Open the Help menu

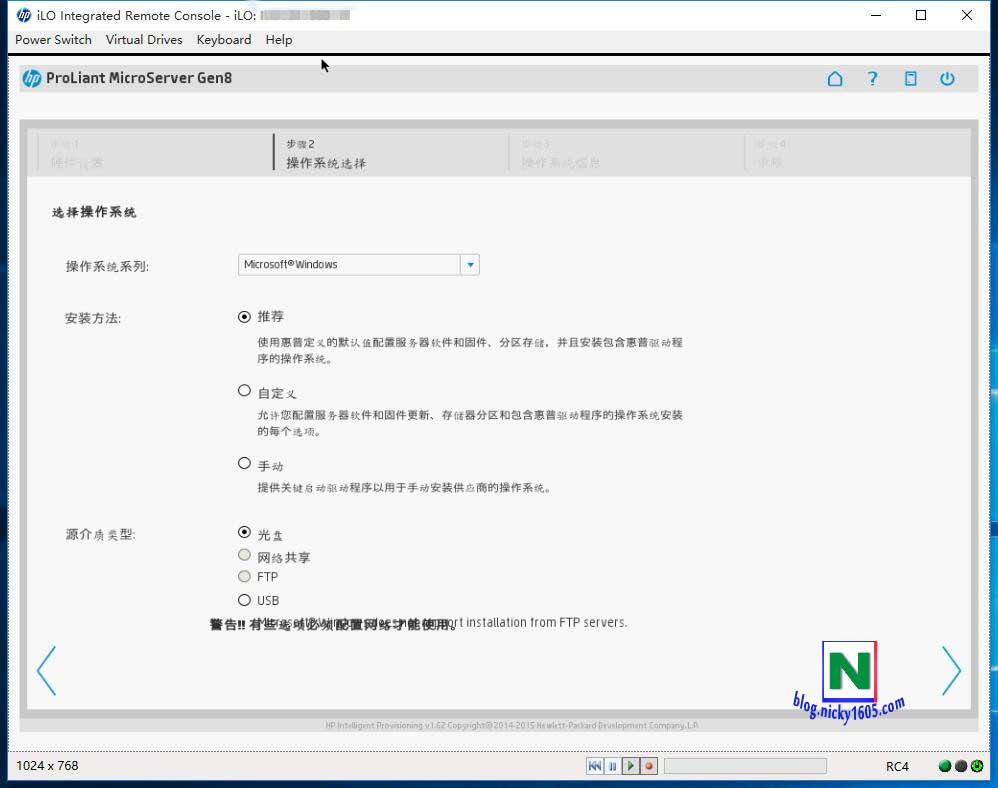[279, 39]
